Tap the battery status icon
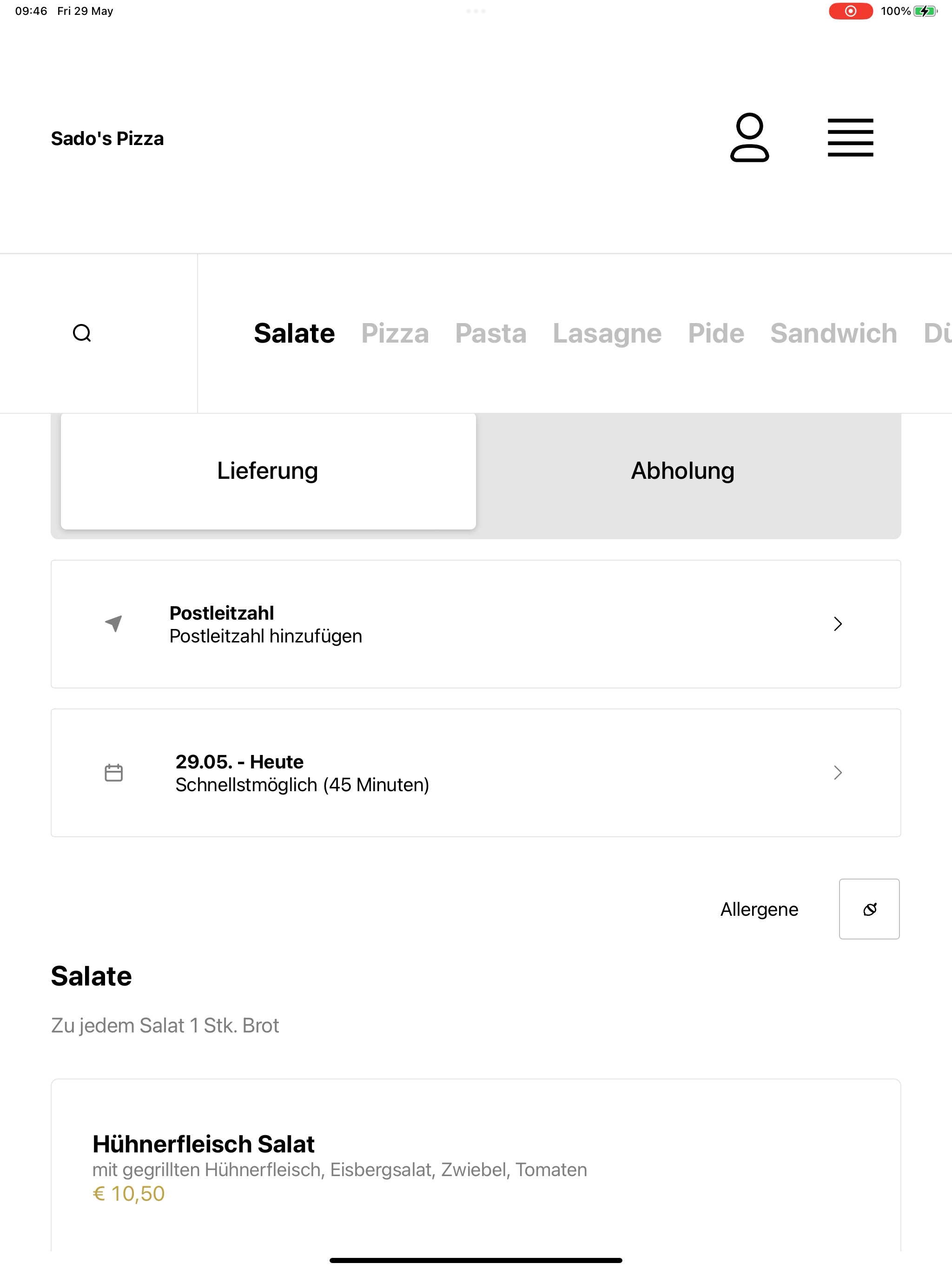Viewport: 952px width, 1270px height. 925,11
